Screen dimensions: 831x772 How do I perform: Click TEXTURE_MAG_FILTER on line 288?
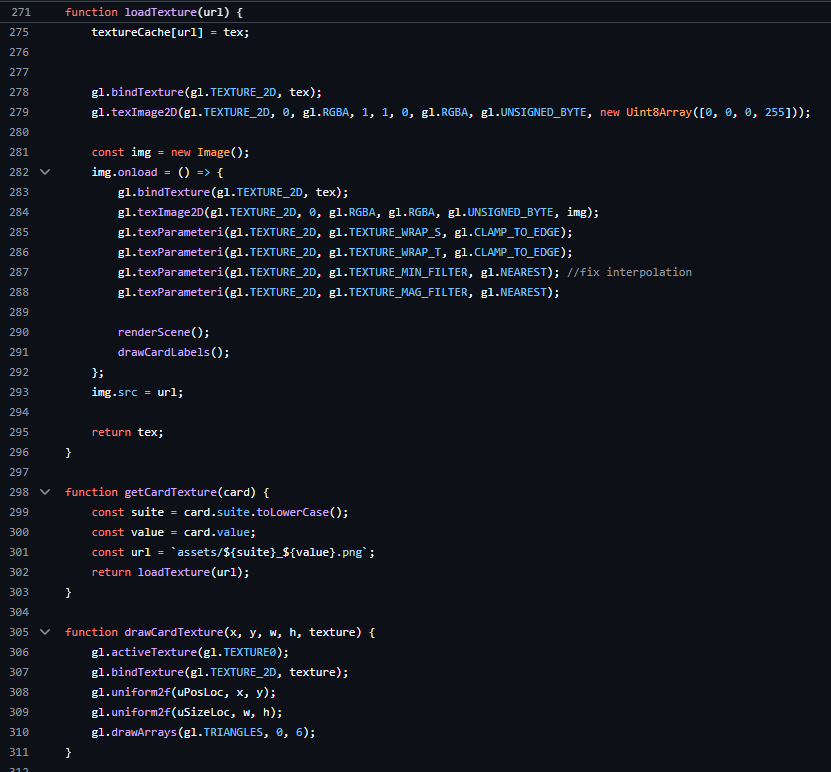(408, 292)
